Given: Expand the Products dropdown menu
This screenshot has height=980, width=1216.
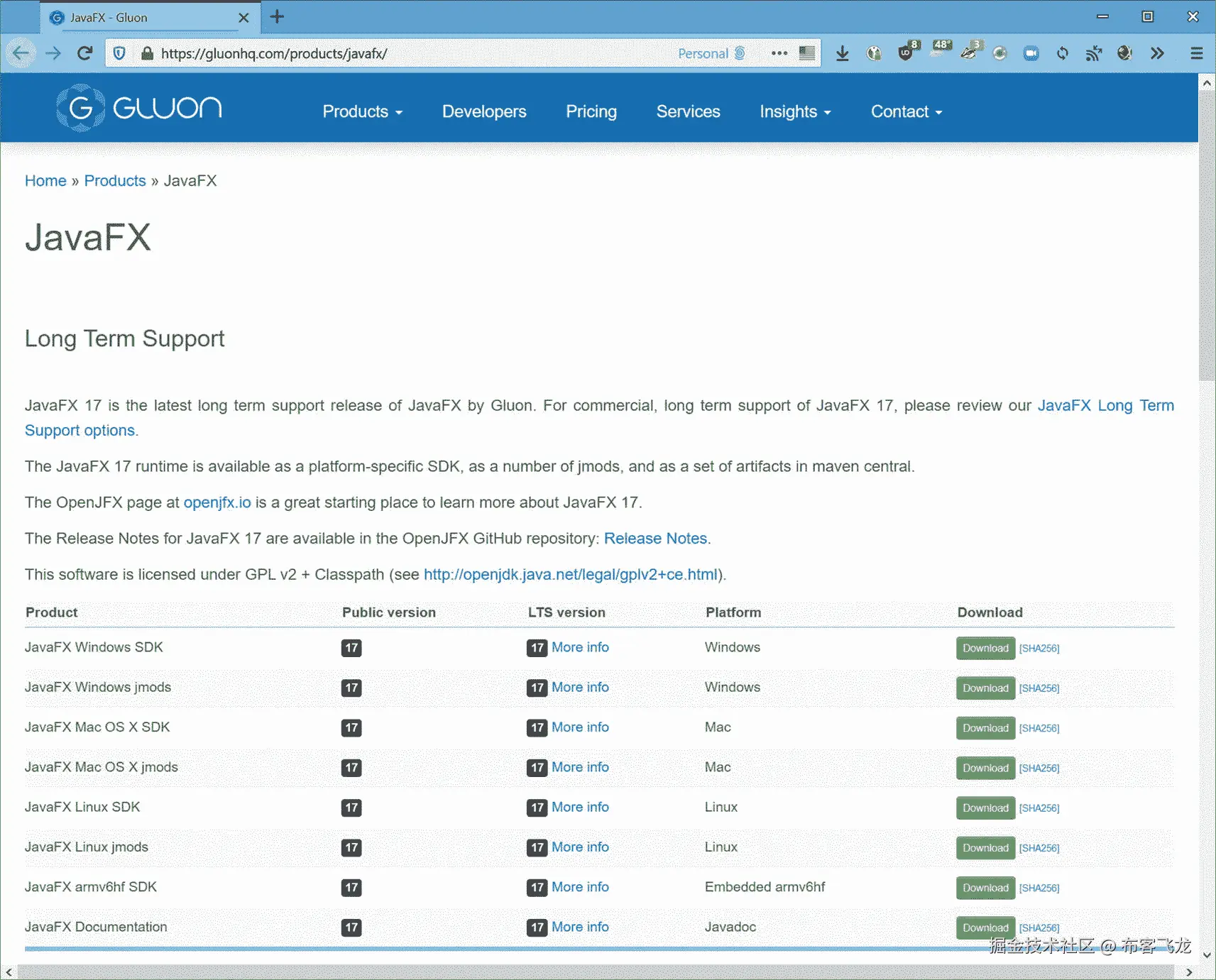Looking at the screenshot, I should coord(362,111).
